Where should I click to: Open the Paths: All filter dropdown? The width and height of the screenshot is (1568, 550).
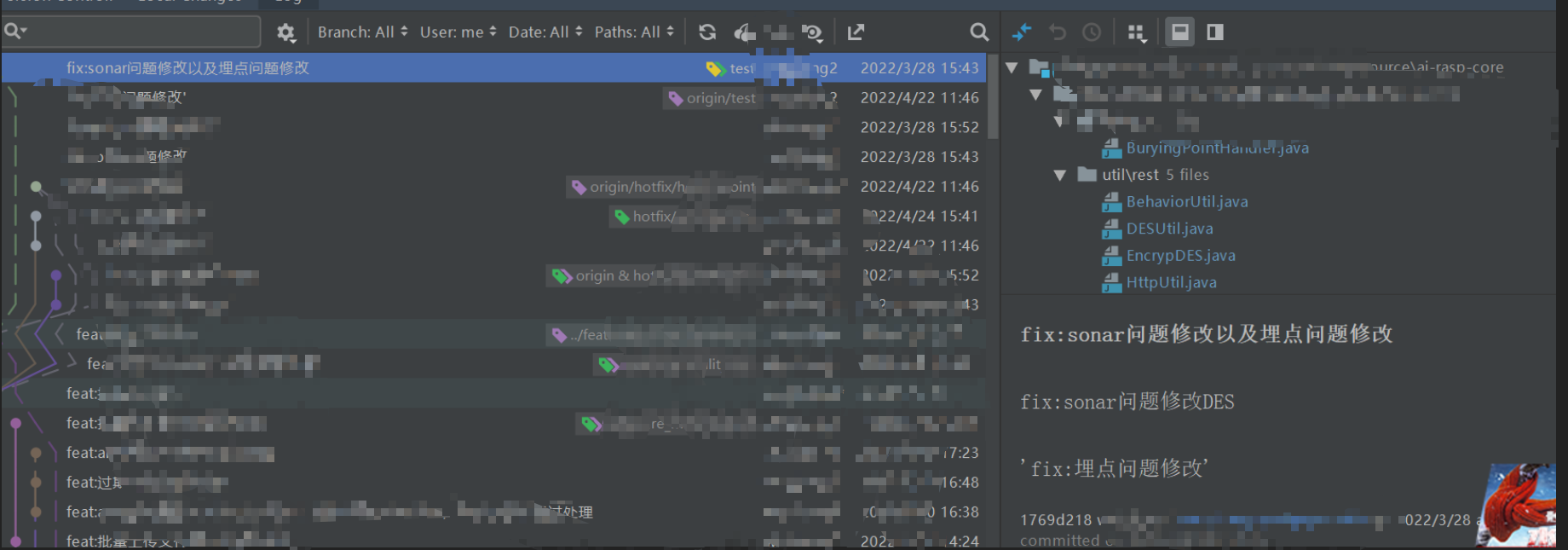pyautogui.click(x=634, y=32)
